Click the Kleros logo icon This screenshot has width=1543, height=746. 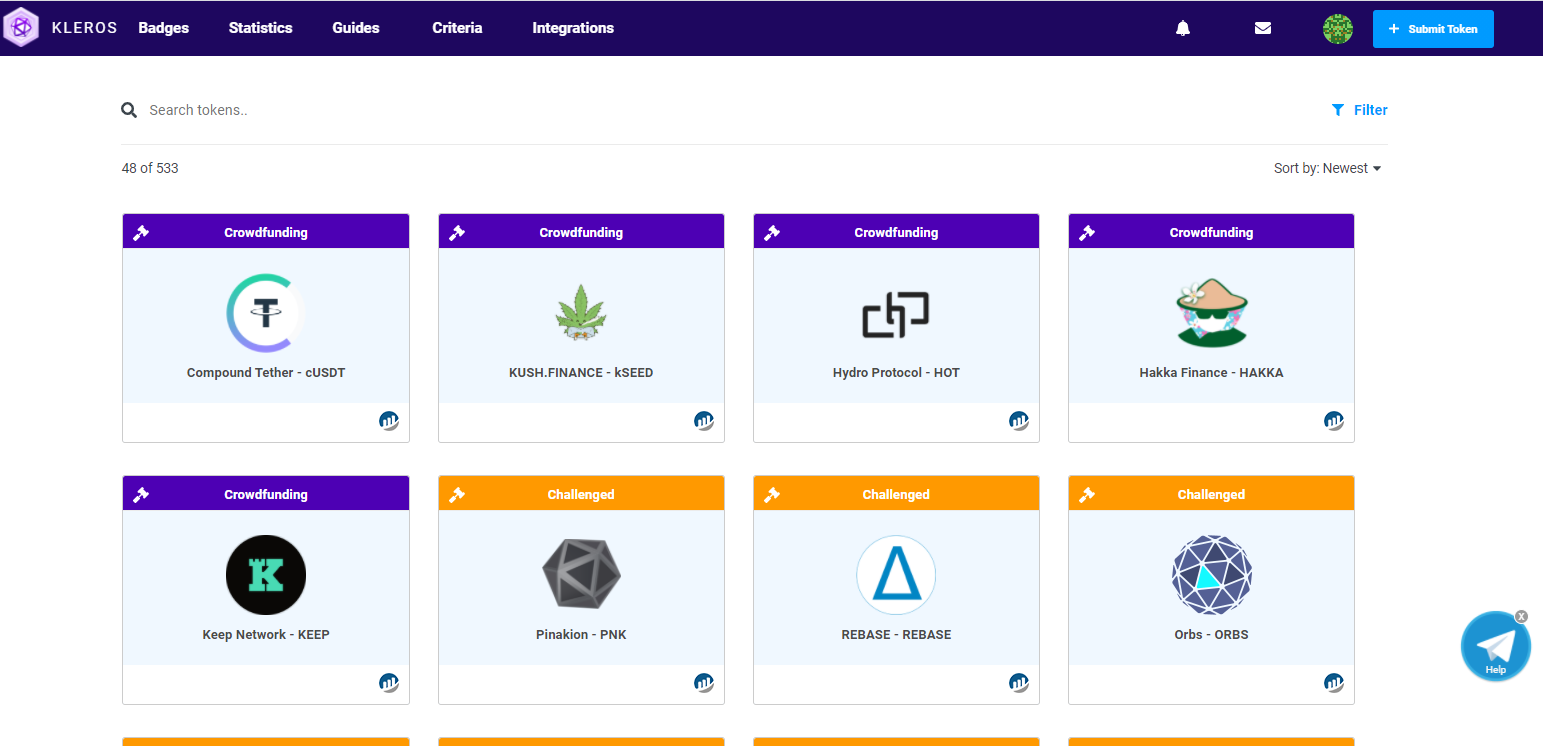click(21, 27)
